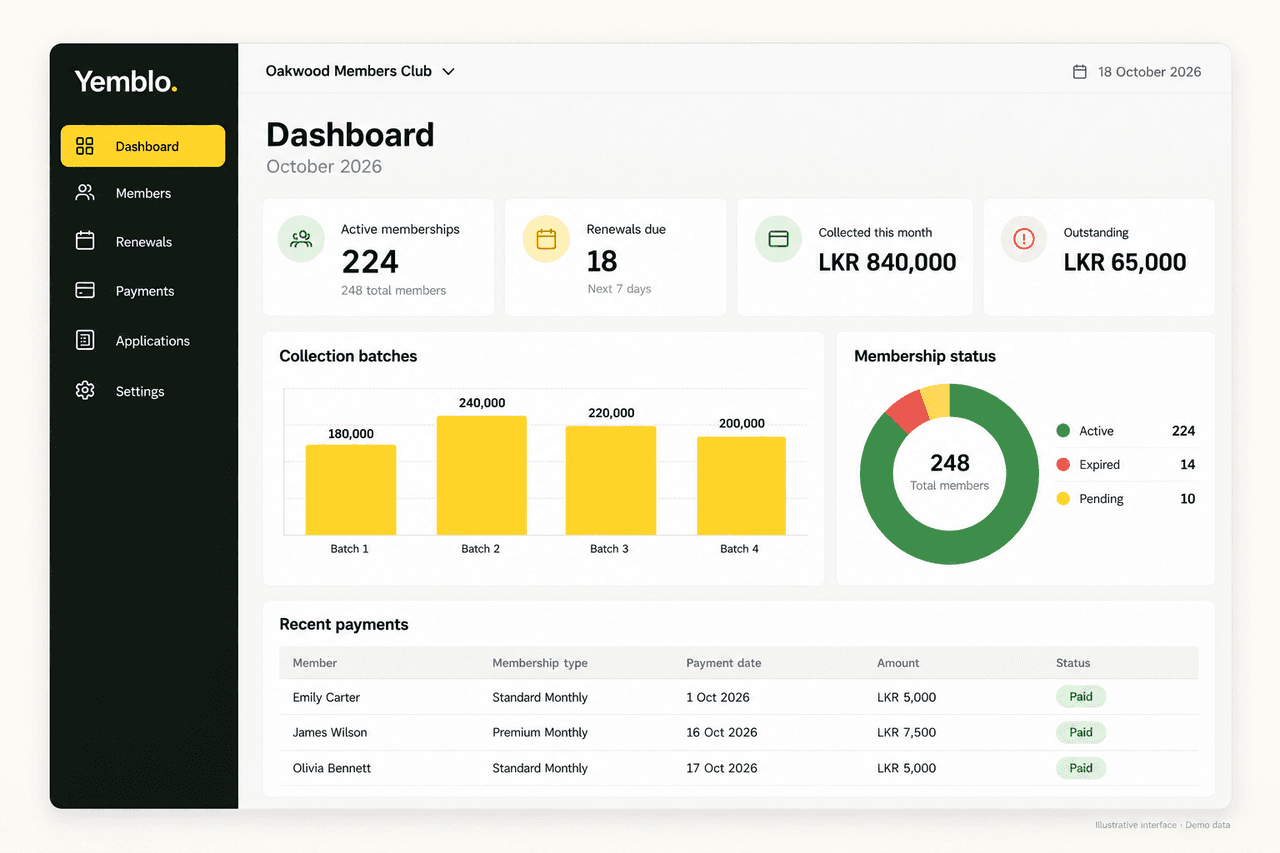
Task: Click the red Expired legend dot
Action: click(1063, 465)
